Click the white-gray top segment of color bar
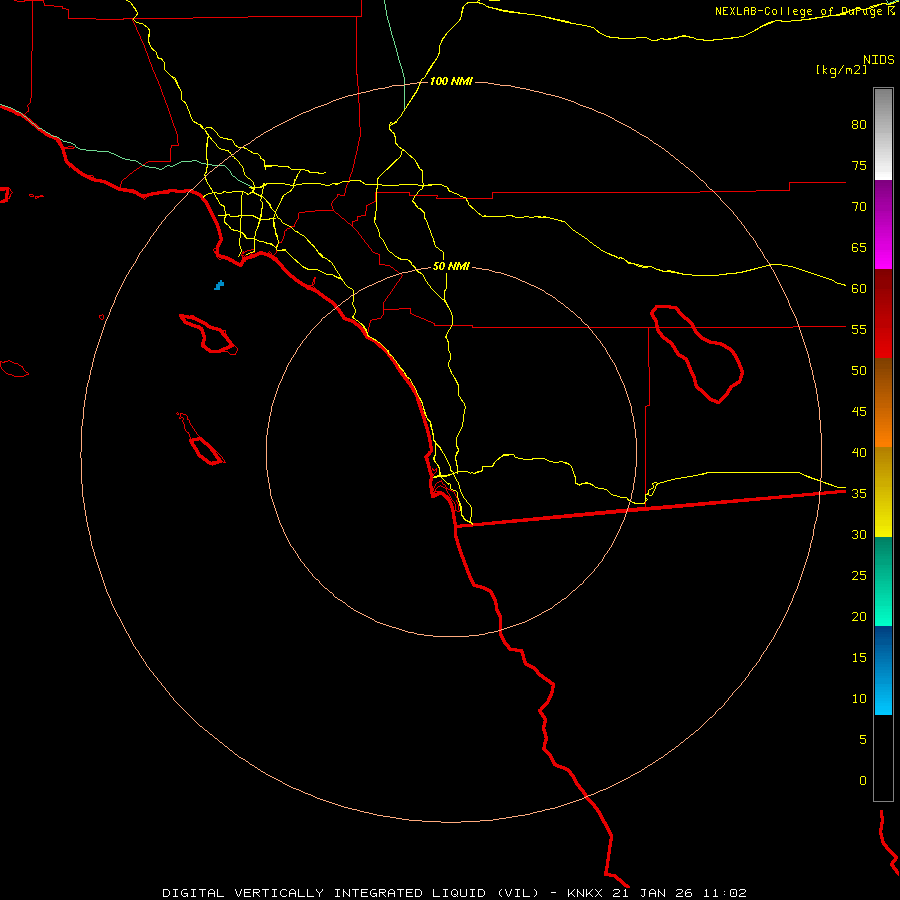The width and height of the screenshot is (900, 900). pyautogui.click(x=883, y=135)
